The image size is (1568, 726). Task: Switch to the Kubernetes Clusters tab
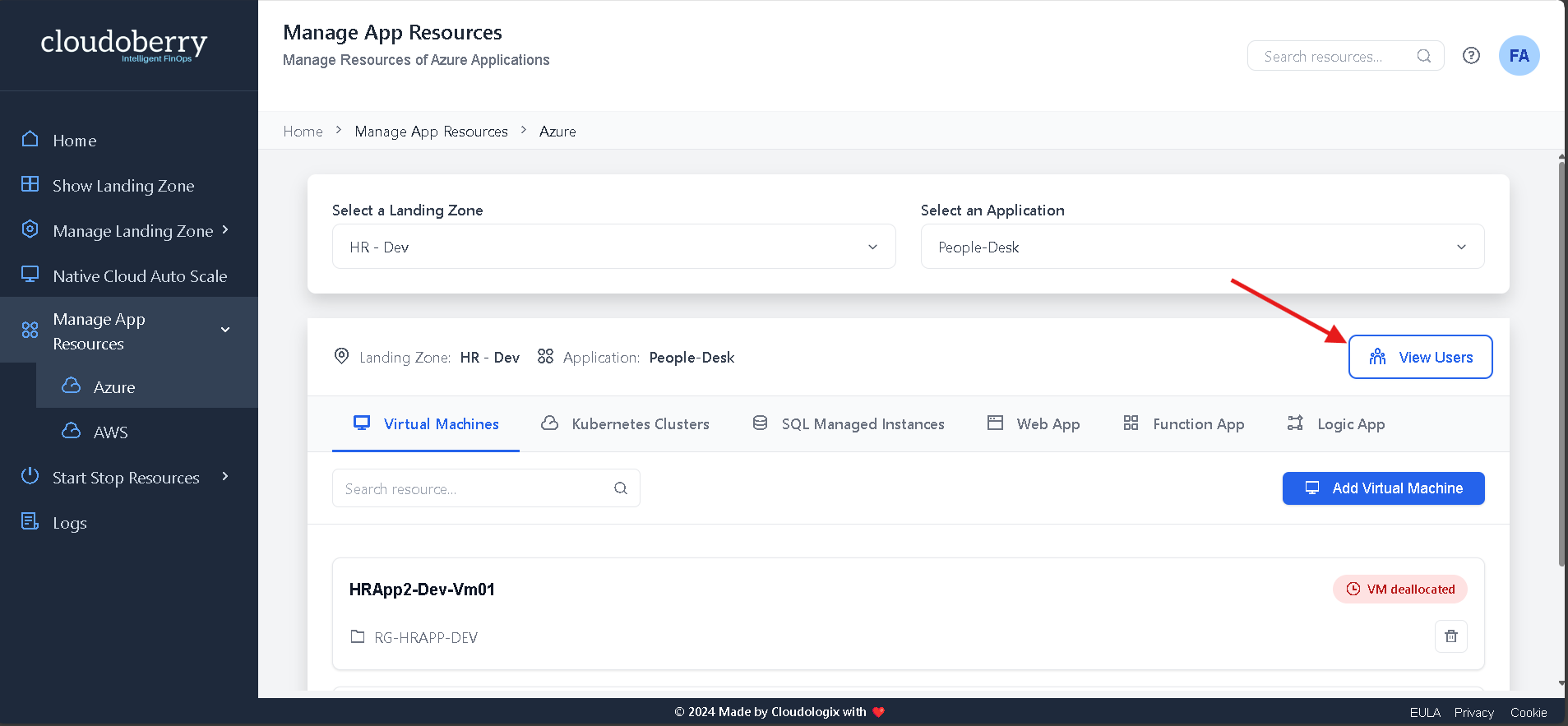tap(625, 424)
